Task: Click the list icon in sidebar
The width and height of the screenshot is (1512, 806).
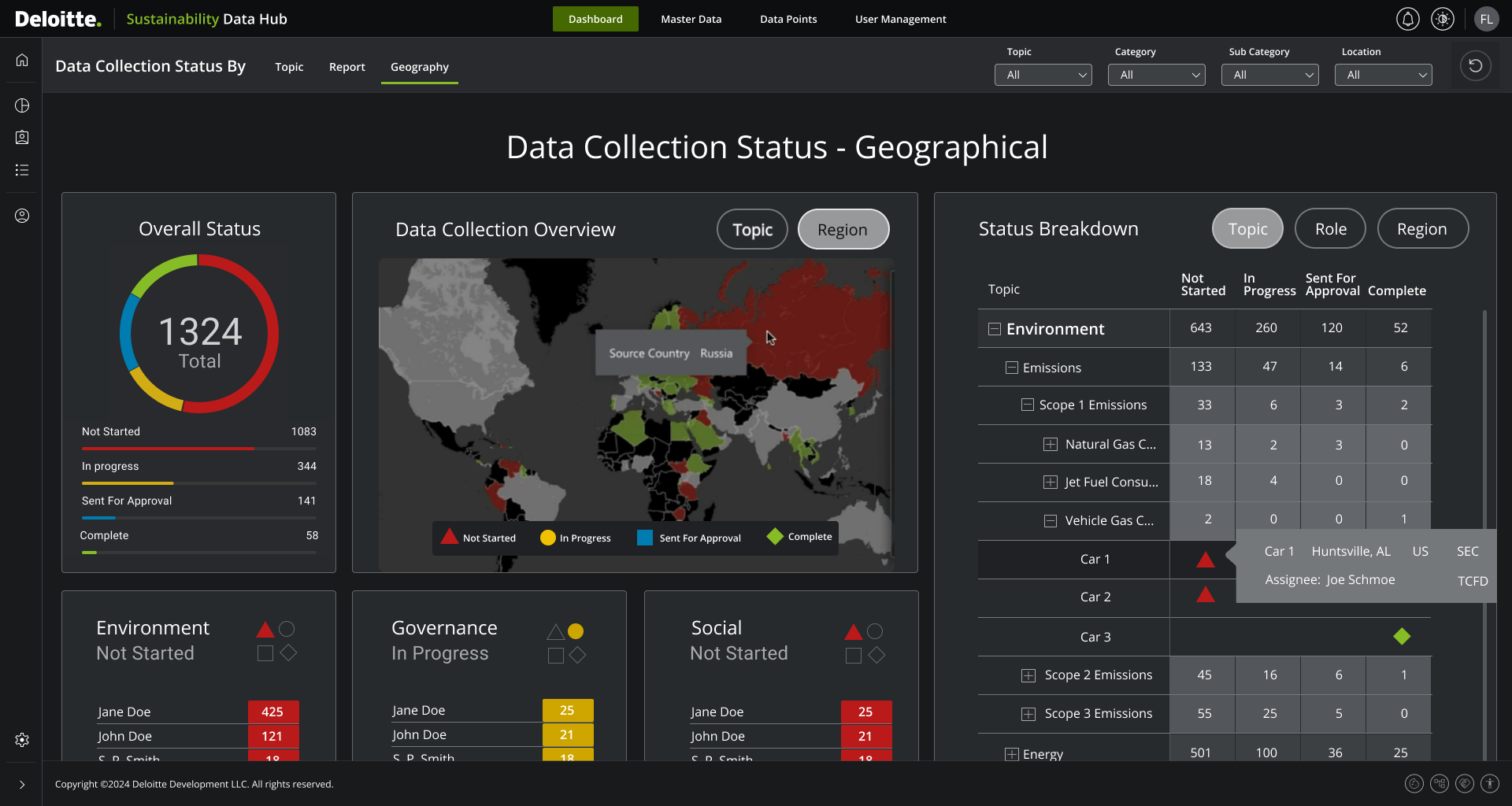Action: point(21,170)
